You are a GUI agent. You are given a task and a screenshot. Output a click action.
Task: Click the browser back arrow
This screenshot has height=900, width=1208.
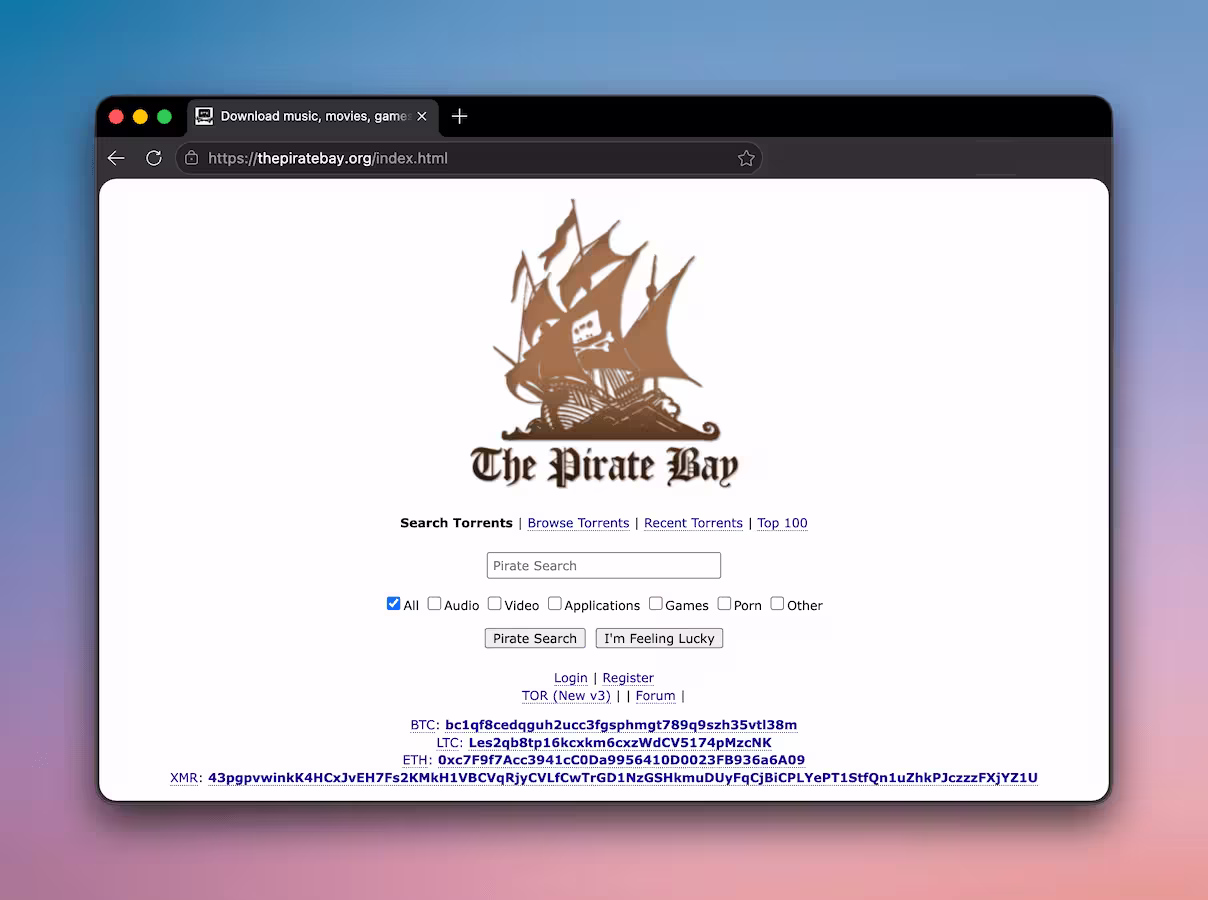[x=116, y=158]
